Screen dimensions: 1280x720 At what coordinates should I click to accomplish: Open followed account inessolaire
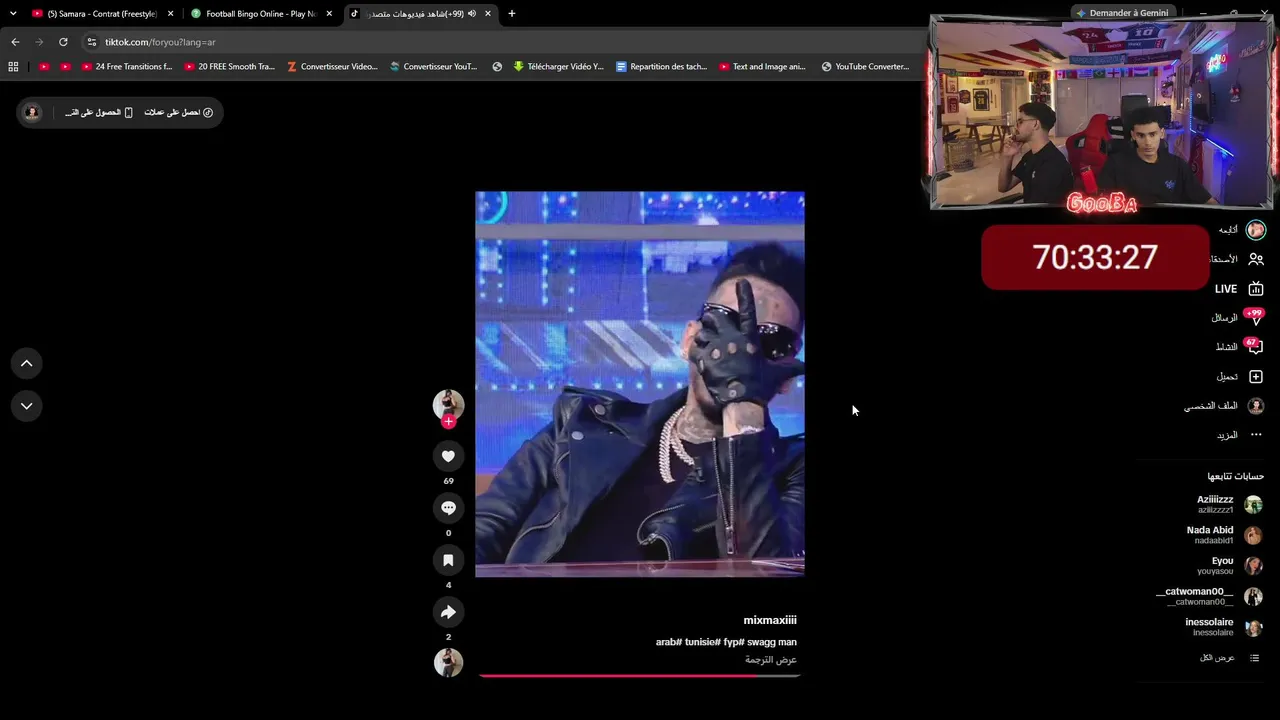[1224, 627]
